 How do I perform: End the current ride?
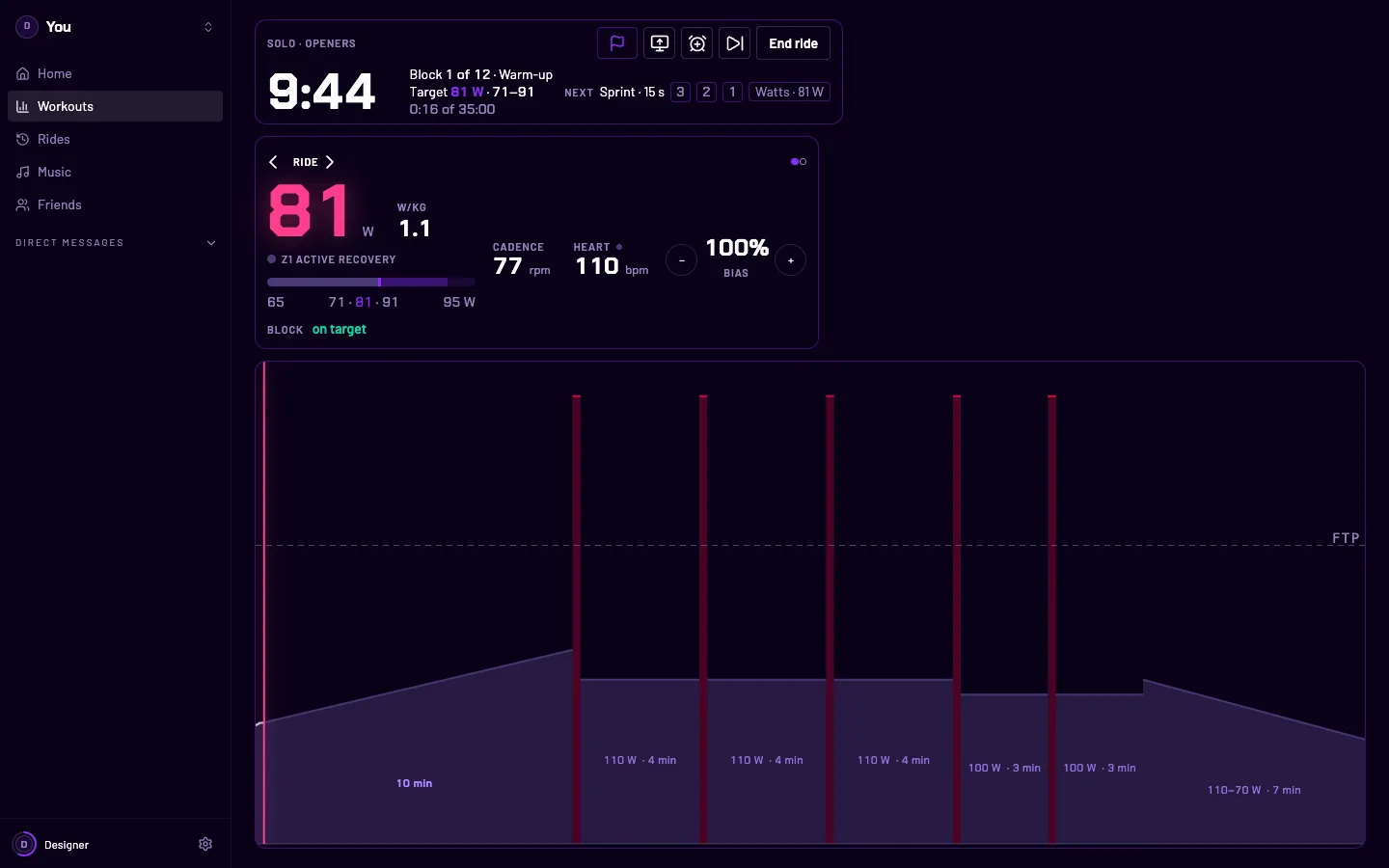pyautogui.click(x=793, y=43)
